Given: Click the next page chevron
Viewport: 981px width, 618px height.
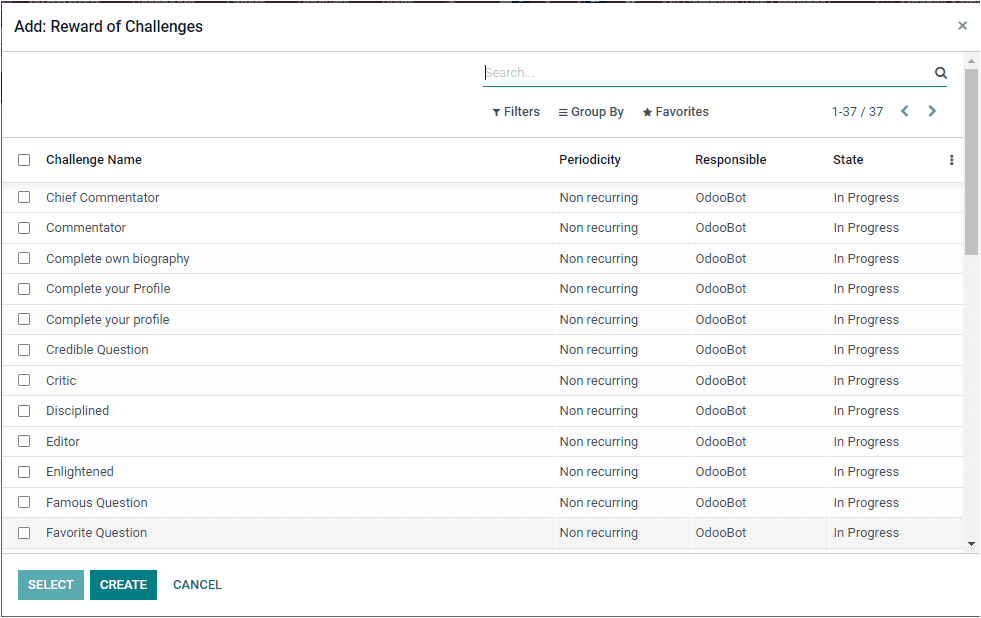Looking at the screenshot, I should [931, 111].
